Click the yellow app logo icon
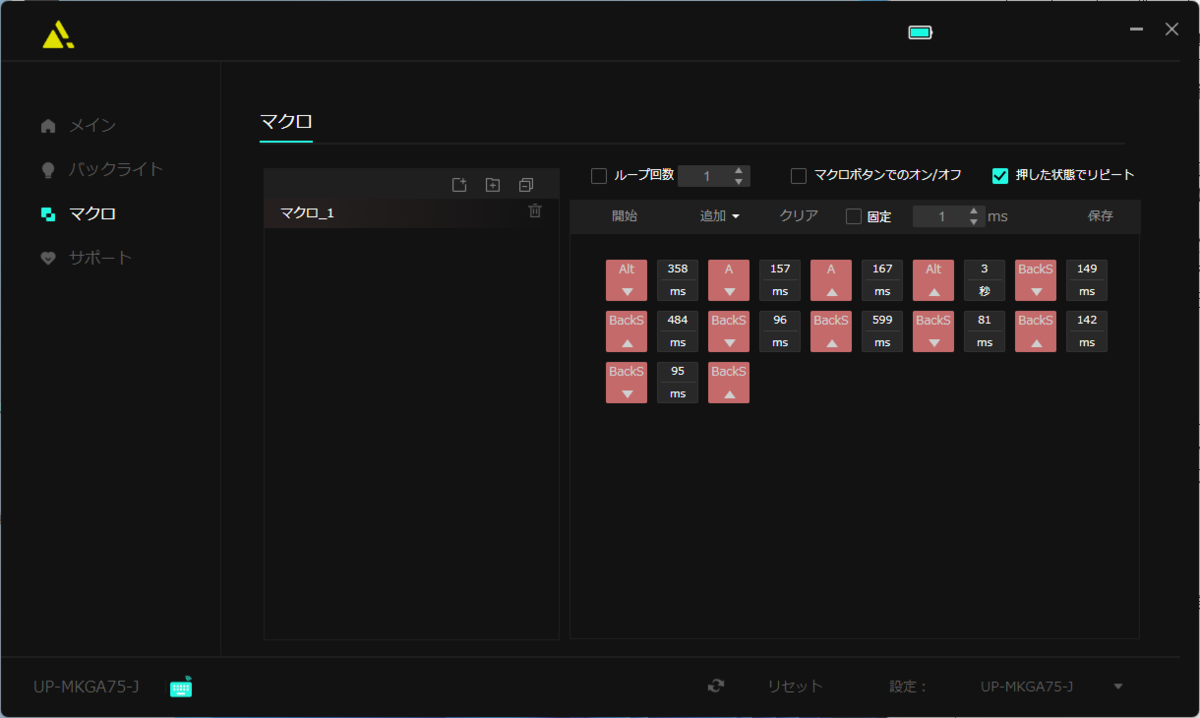1200x718 pixels. coord(57,35)
